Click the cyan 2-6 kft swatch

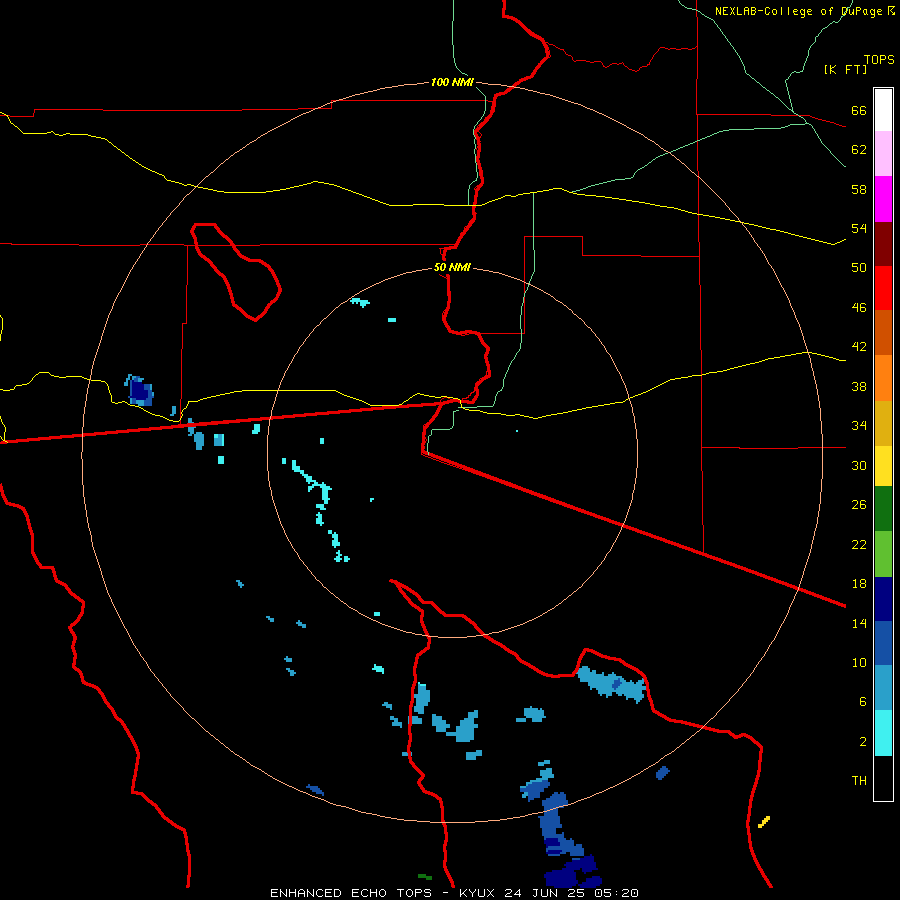pos(883,733)
